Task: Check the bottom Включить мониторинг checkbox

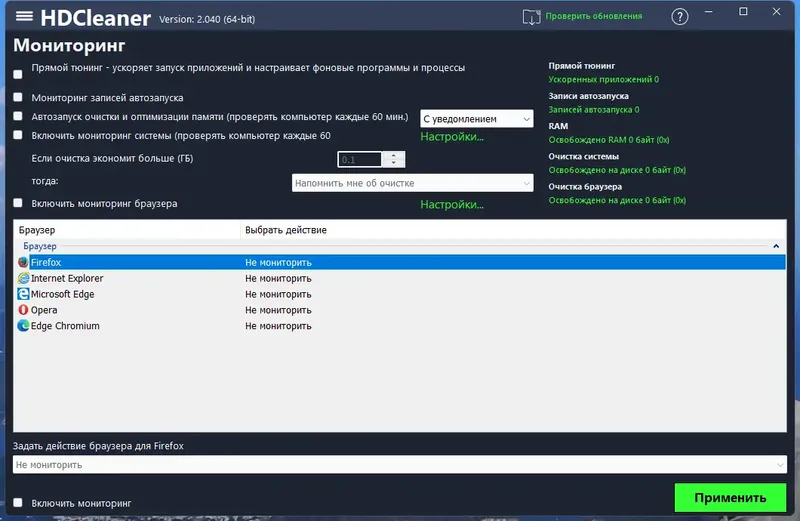Action: coord(18,503)
